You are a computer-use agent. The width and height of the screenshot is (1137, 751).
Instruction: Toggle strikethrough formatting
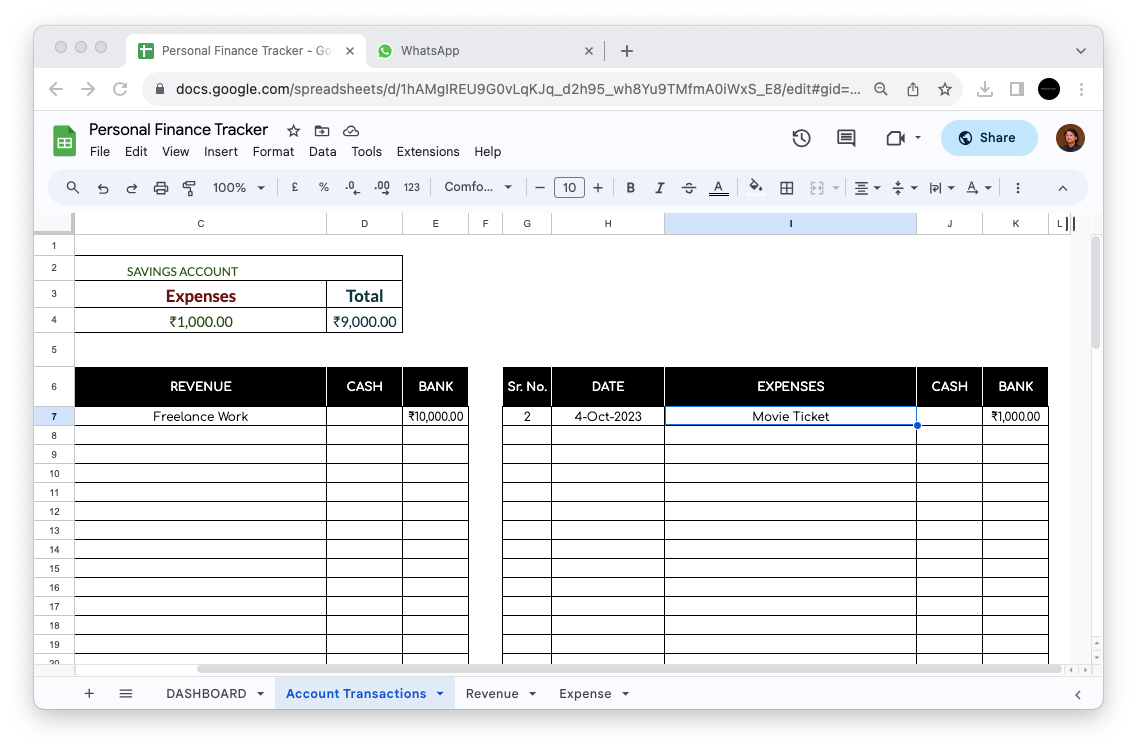coord(688,188)
